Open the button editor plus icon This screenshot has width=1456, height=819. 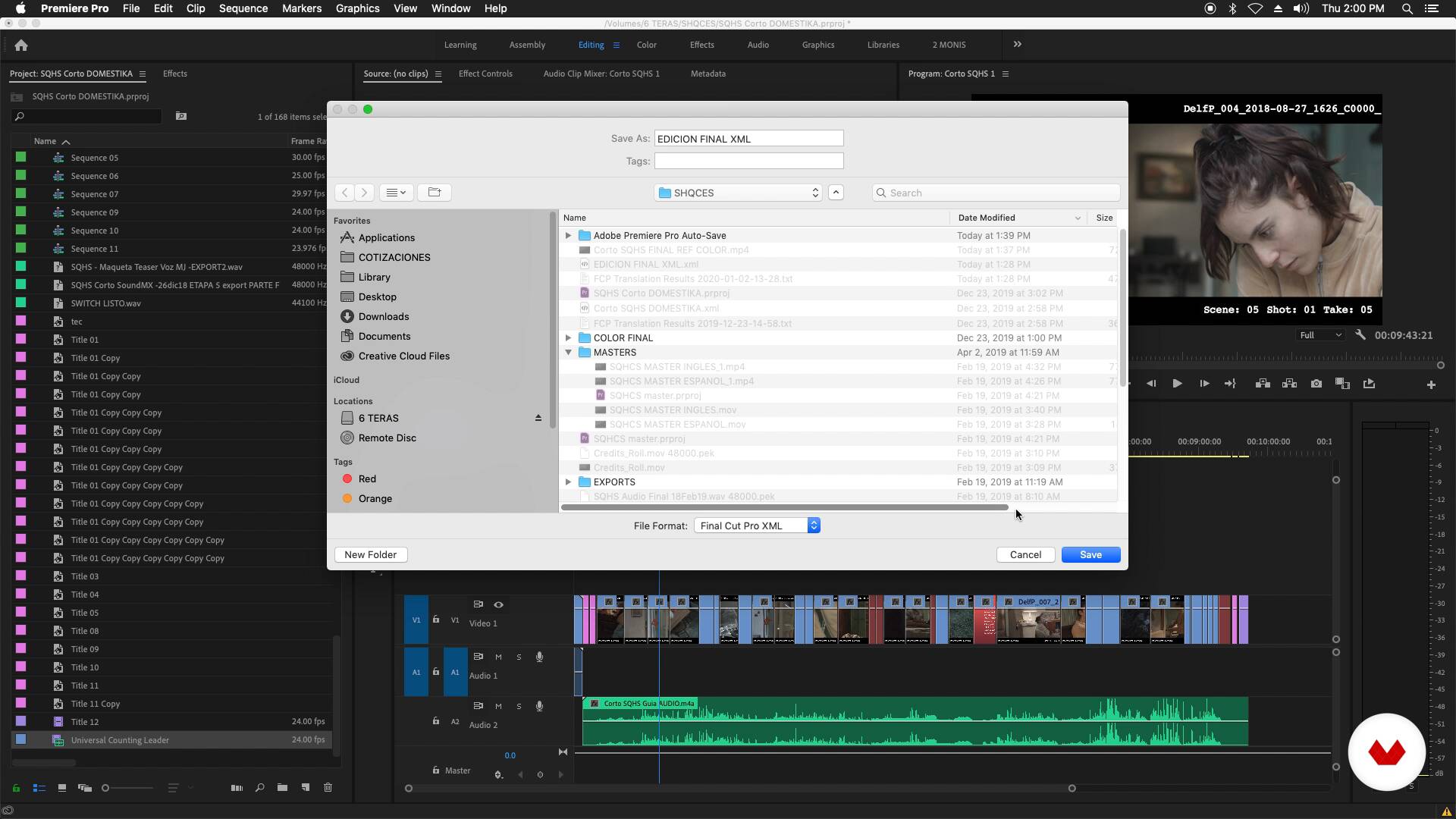[x=1431, y=385]
